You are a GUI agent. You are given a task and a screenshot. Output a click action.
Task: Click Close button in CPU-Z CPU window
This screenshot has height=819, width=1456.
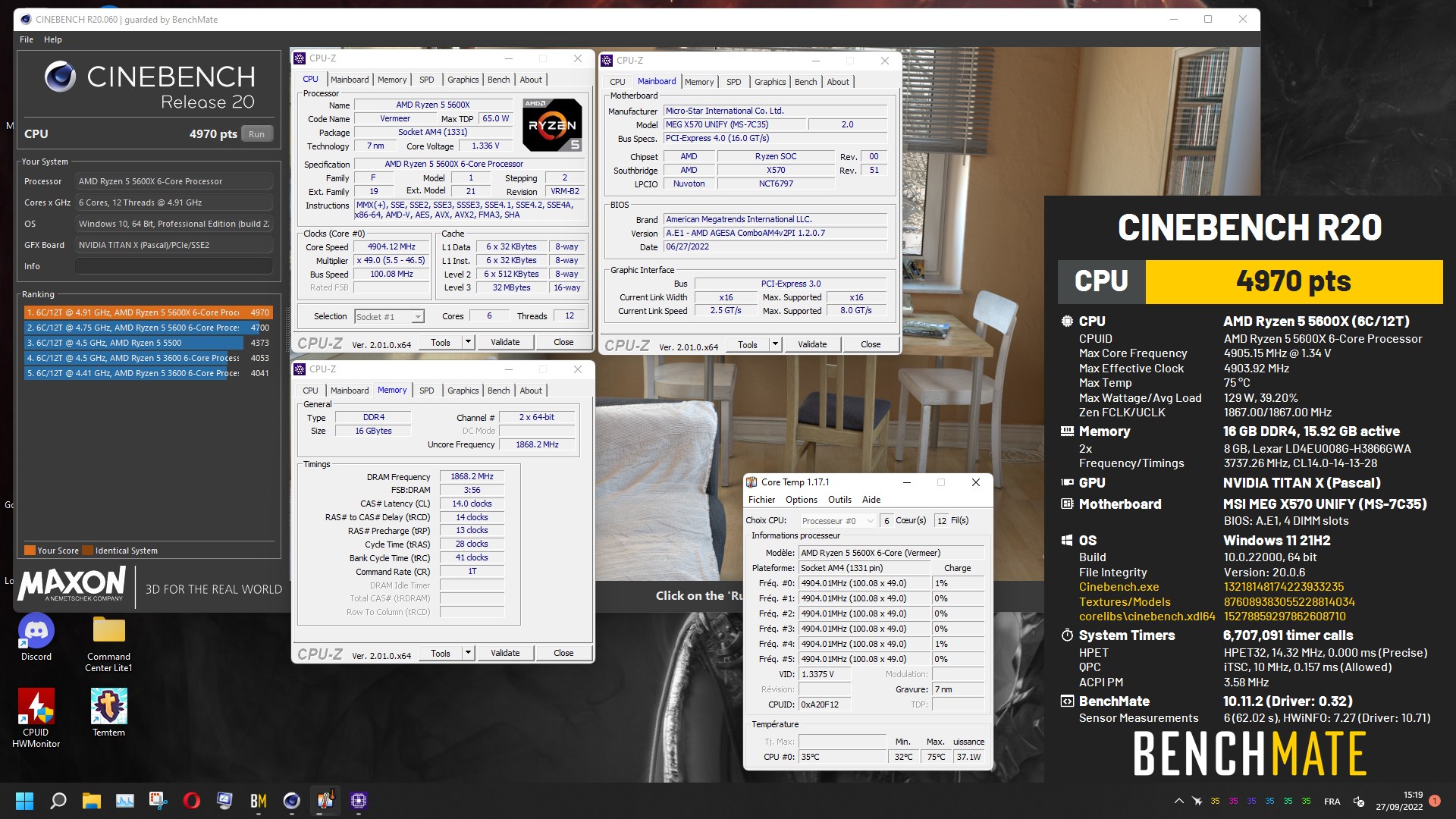point(563,342)
